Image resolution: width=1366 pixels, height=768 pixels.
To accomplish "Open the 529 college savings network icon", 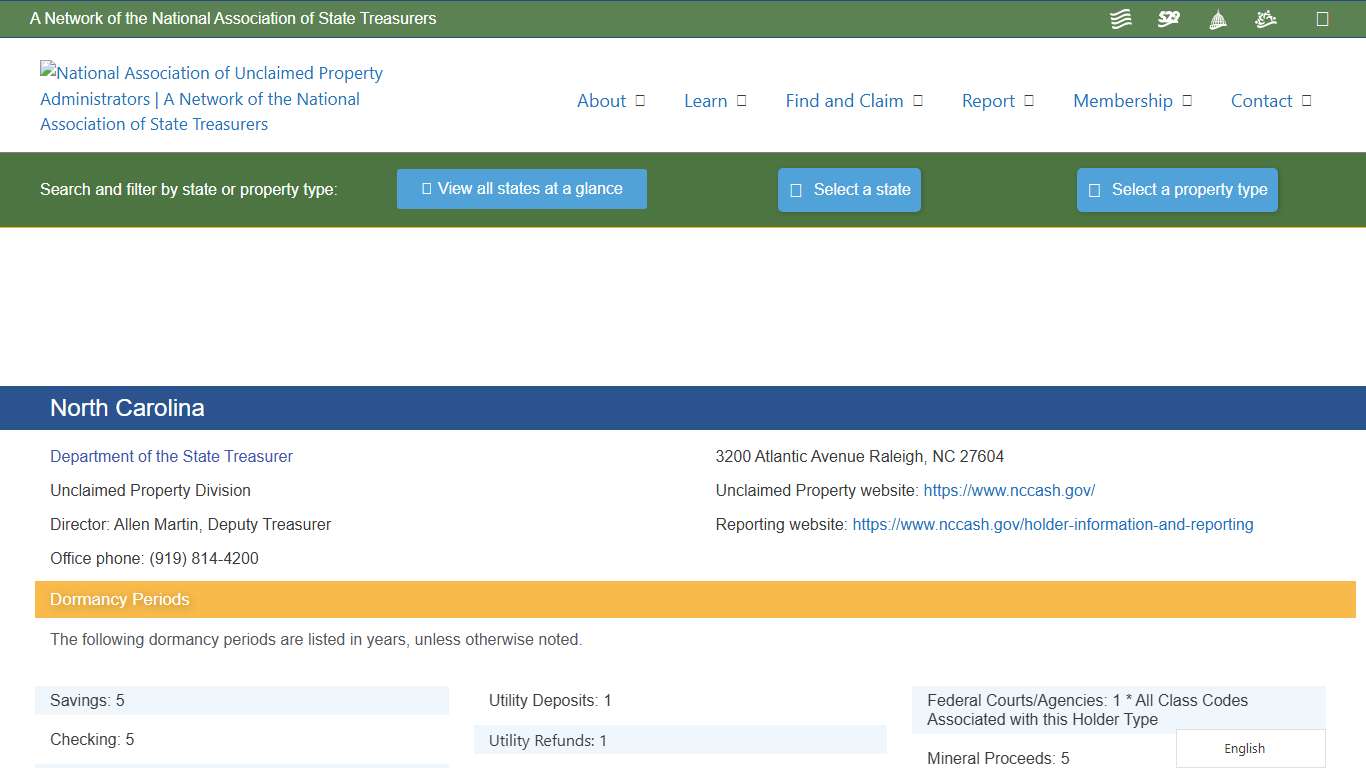I will click(x=1168, y=18).
